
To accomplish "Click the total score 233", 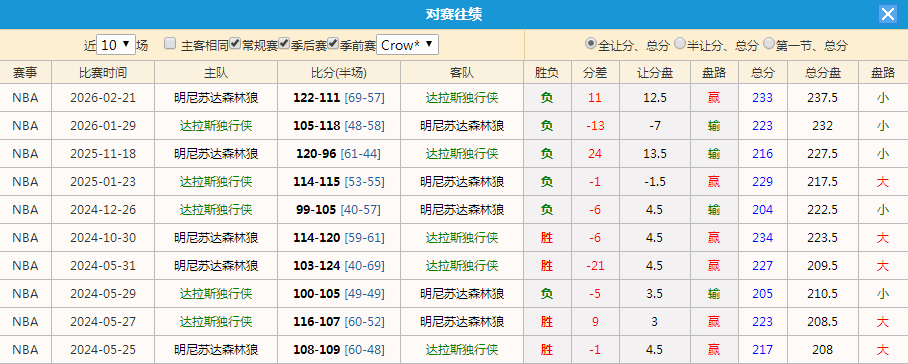I will coord(763,98).
